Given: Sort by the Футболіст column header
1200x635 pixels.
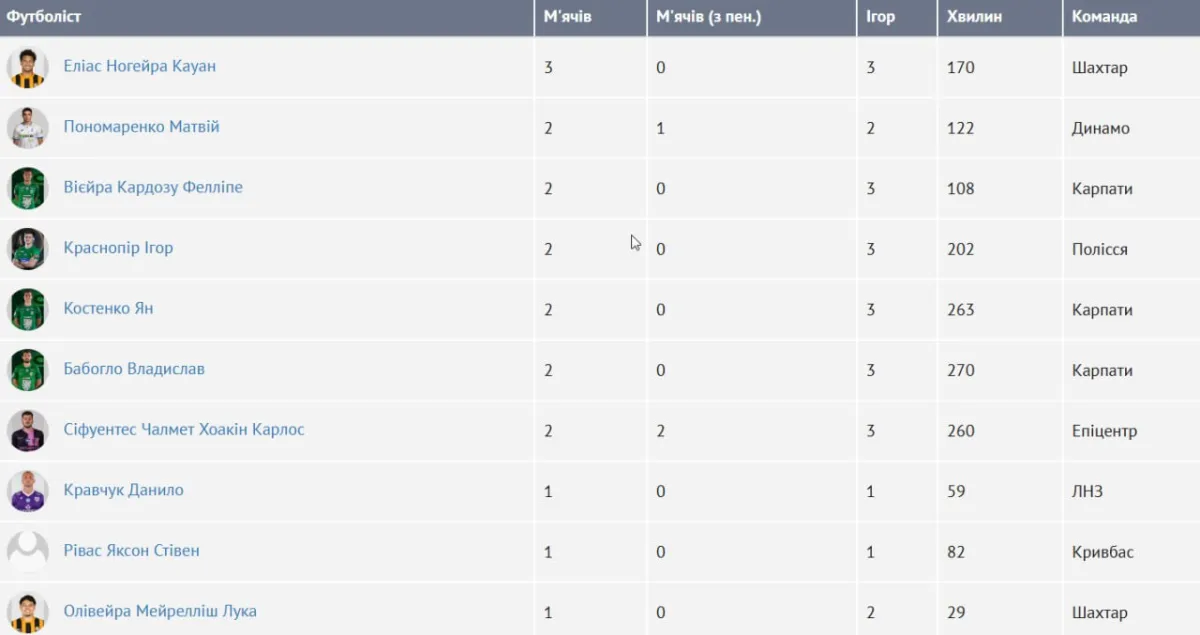Looking at the screenshot, I should click(x=267, y=17).
